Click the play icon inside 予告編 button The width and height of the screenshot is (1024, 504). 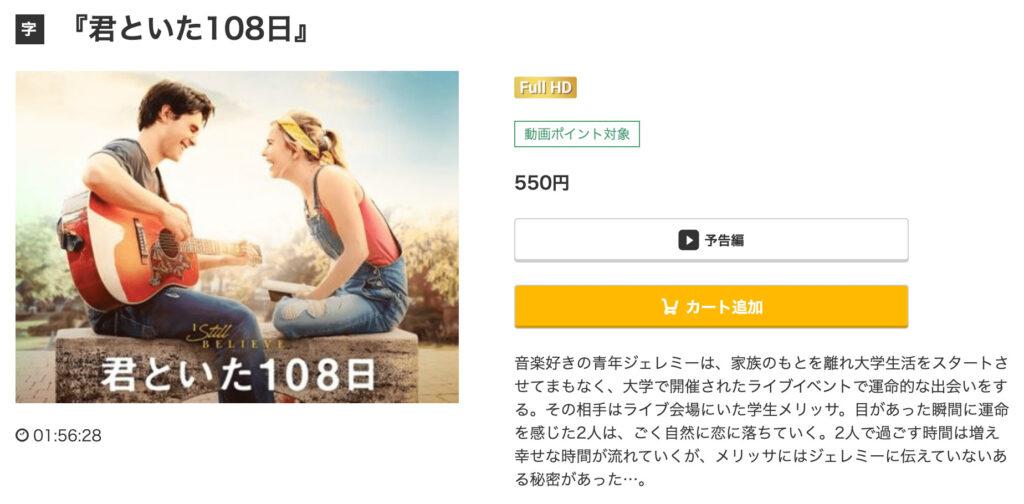pos(688,240)
